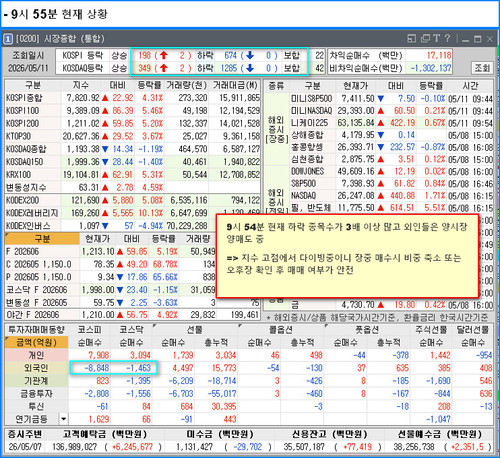Select the KOSPI종합 row label
Viewport: 500px width, 458px height.
click(x=24, y=98)
